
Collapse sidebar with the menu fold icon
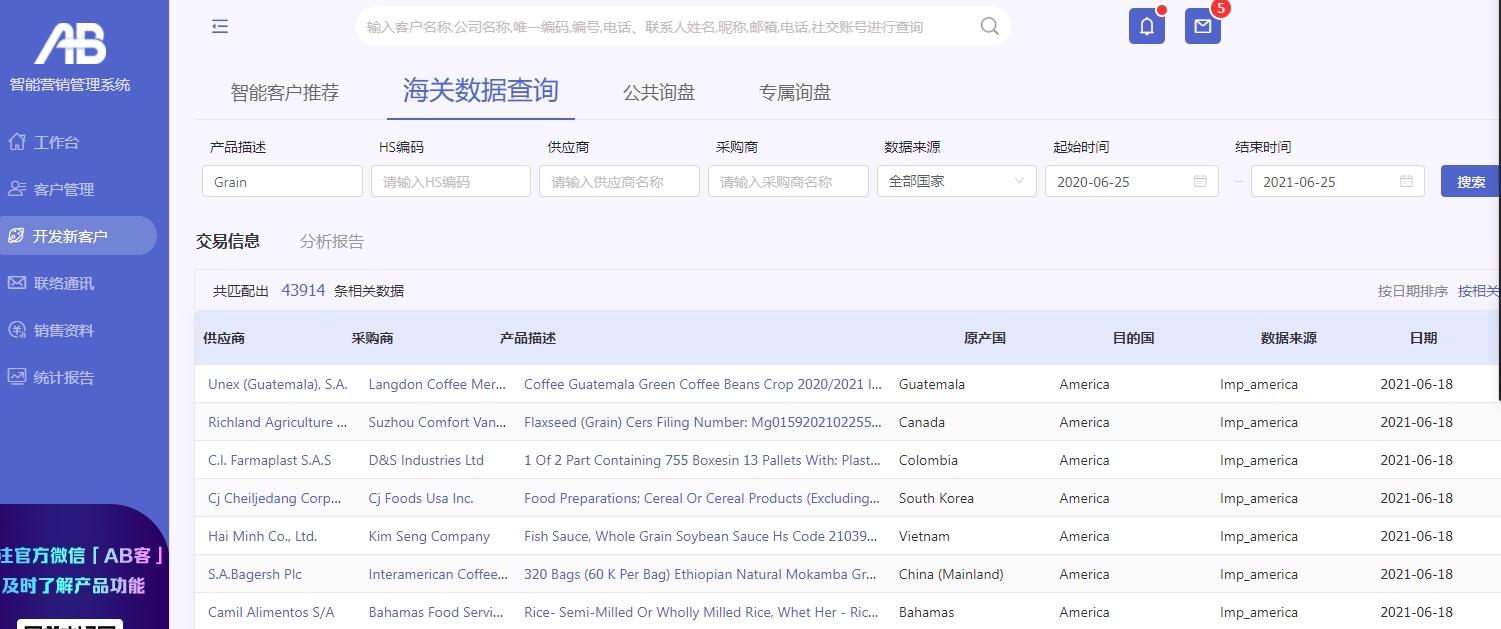(220, 27)
